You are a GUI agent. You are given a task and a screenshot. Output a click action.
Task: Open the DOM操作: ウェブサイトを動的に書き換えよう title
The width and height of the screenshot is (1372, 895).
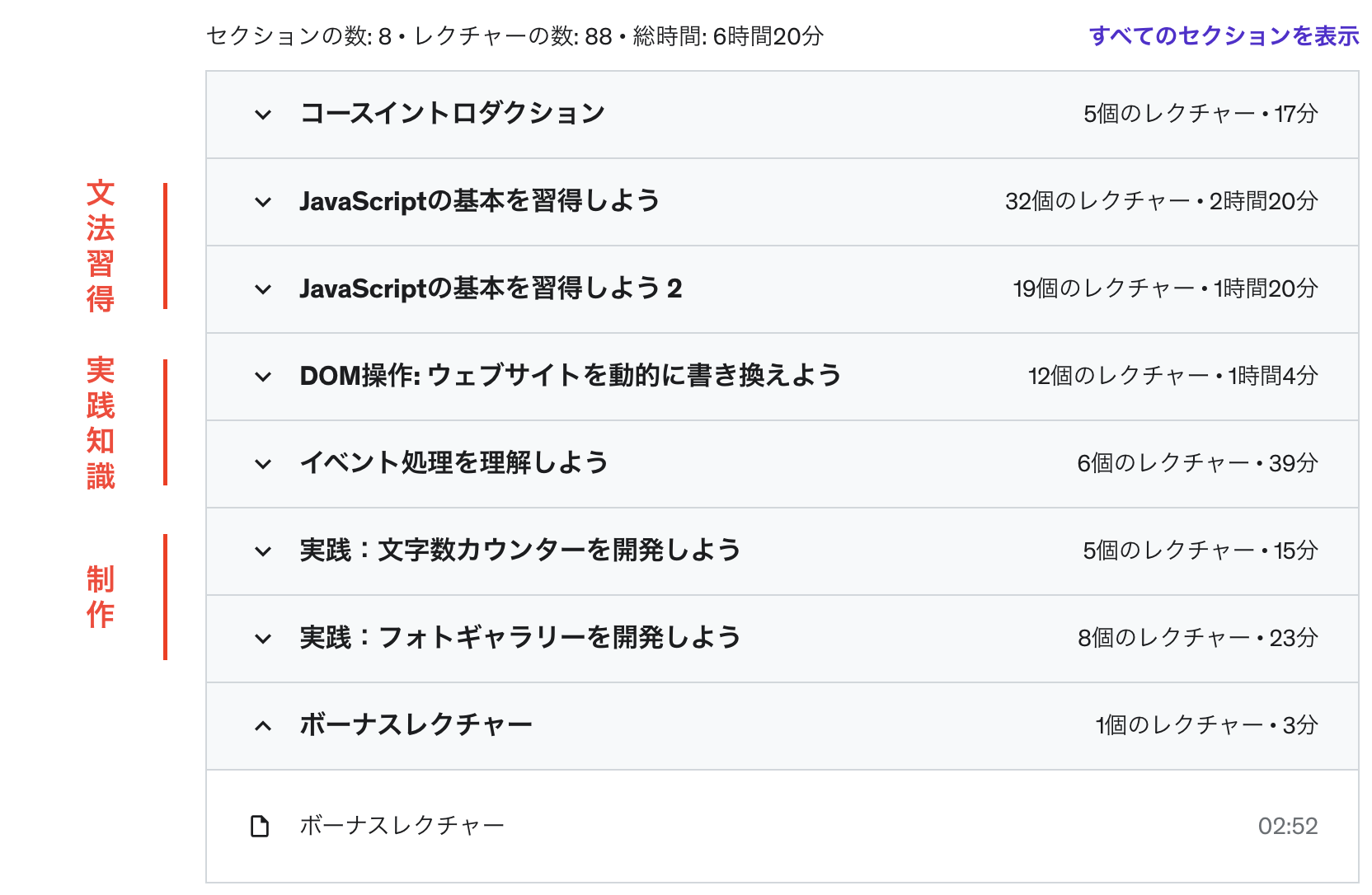(571, 376)
